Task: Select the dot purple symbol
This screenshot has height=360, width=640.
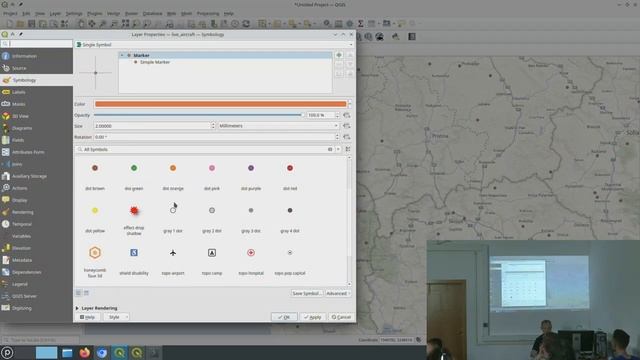Action: (251, 168)
